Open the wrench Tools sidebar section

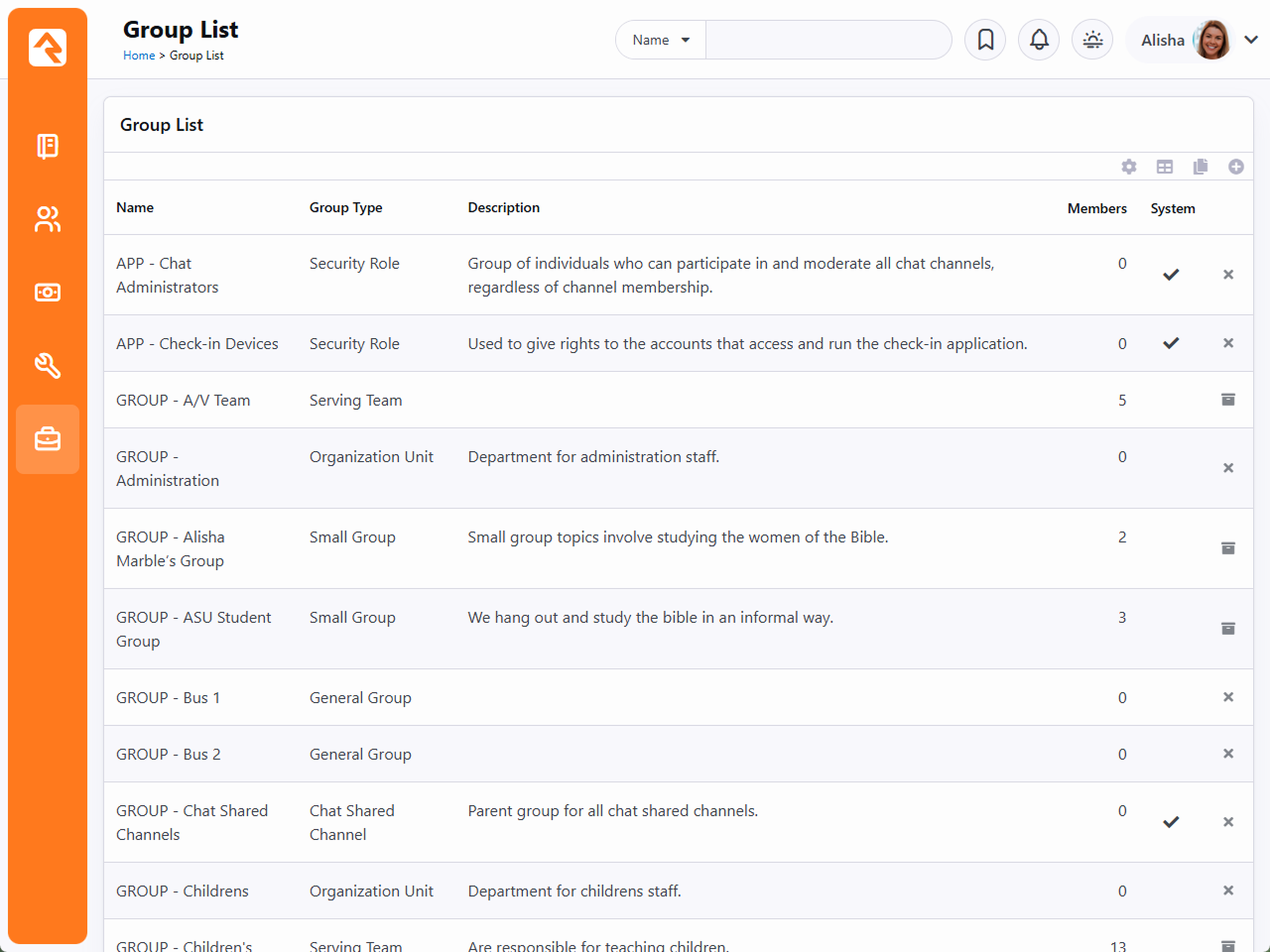pos(48,366)
